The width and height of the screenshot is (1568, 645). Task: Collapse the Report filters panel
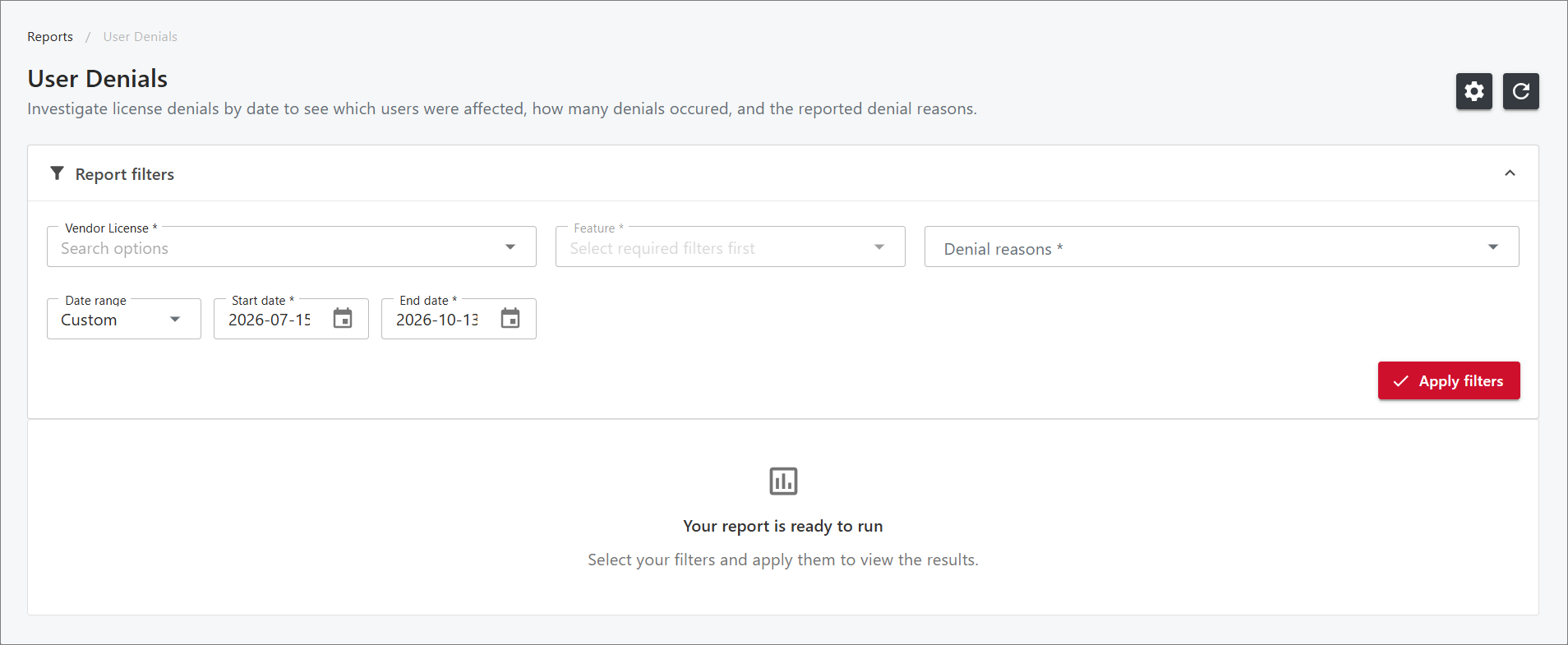coord(1510,173)
